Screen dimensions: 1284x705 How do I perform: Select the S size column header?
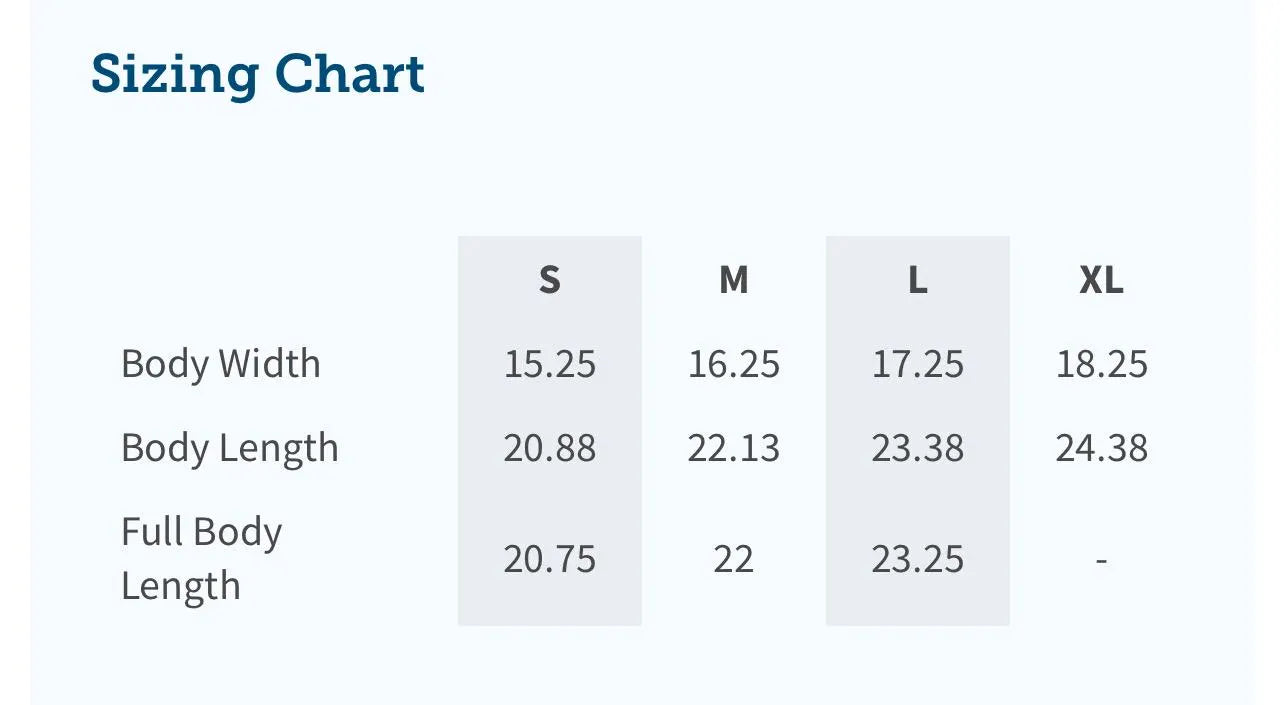(x=549, y=280)
